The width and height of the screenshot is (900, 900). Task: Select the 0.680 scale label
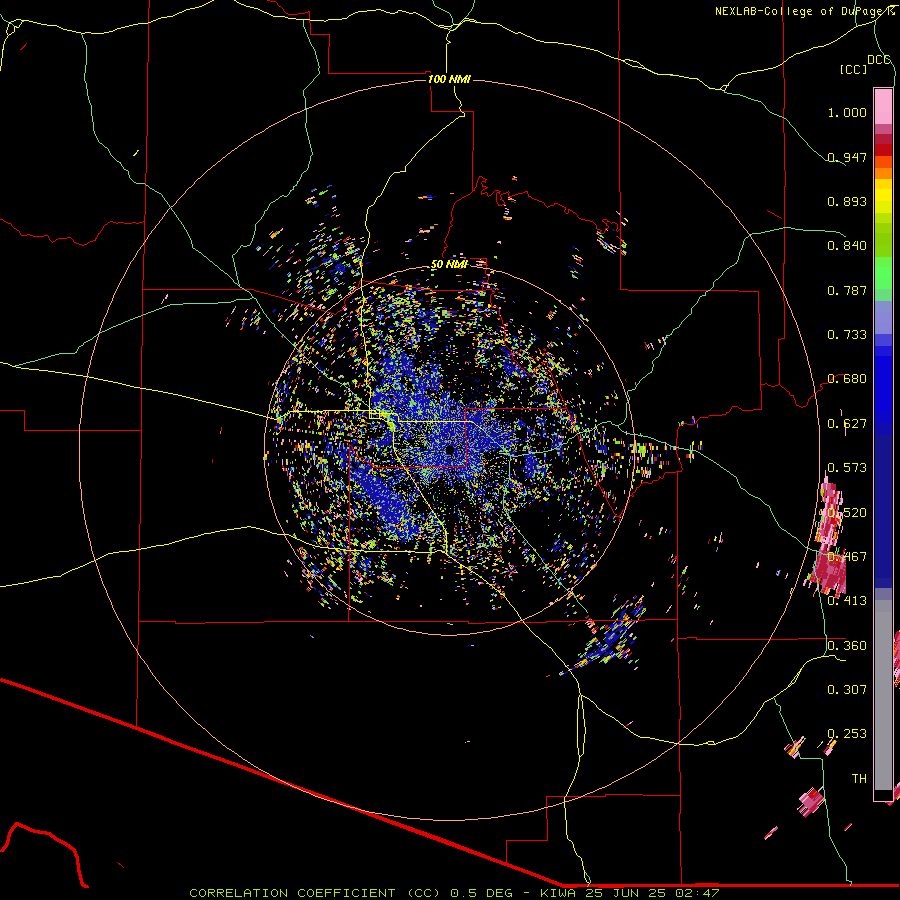point(847,379)
